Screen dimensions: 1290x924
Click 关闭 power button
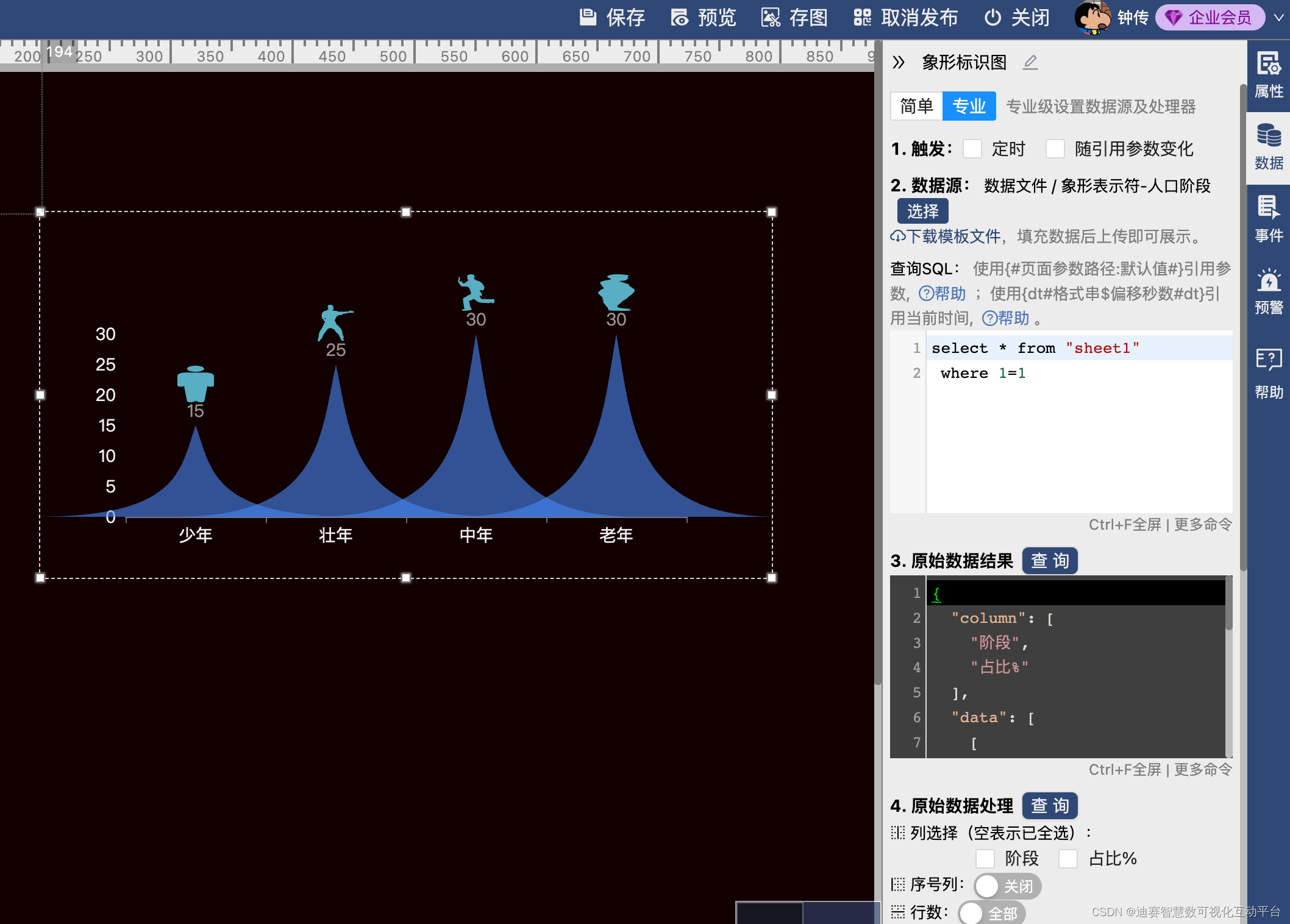point(1017,18)
